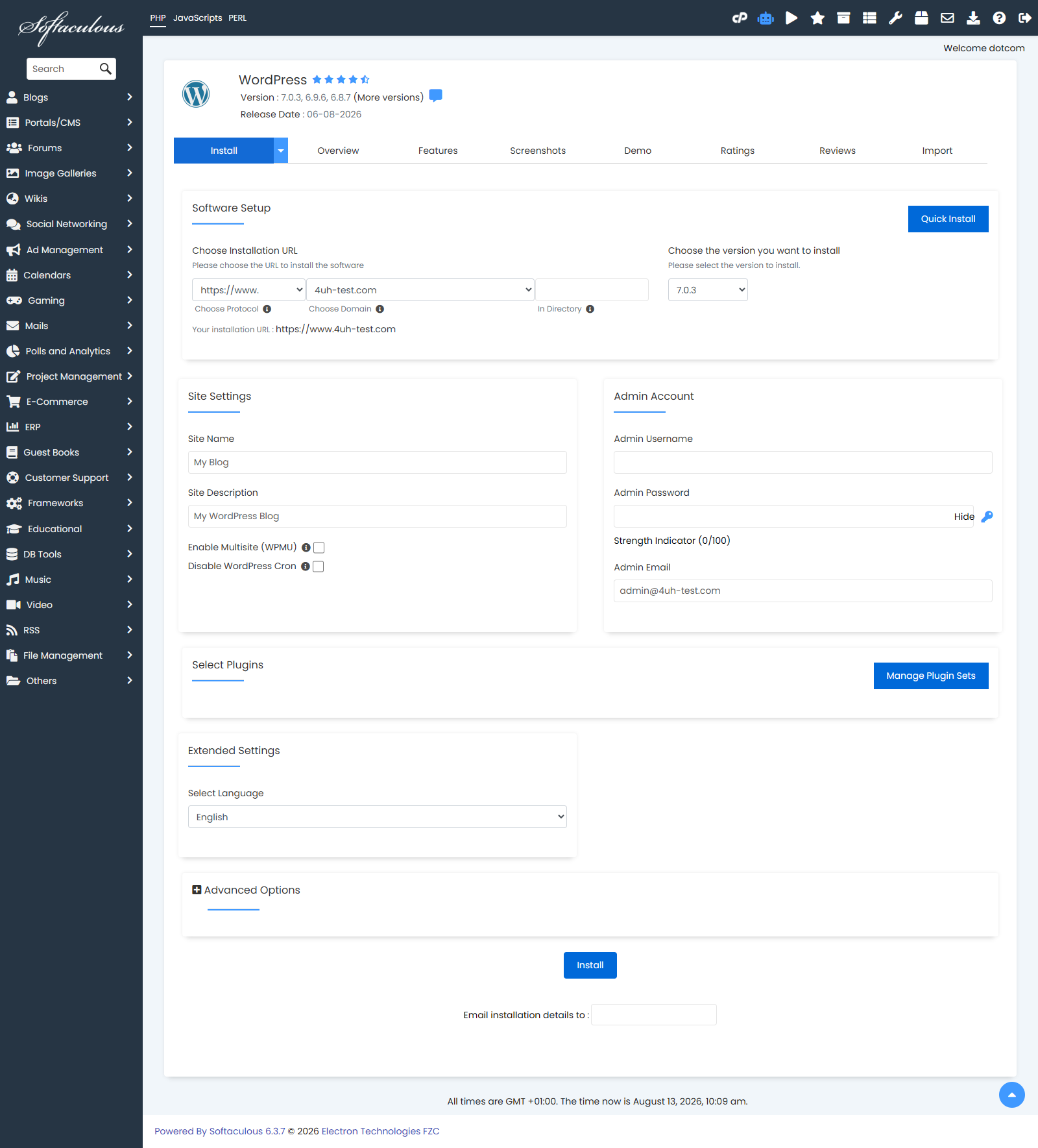The width and height of the screenshot is (1038, 1148).
Task: Switch to the Screenshots tab
Action: 538,151
